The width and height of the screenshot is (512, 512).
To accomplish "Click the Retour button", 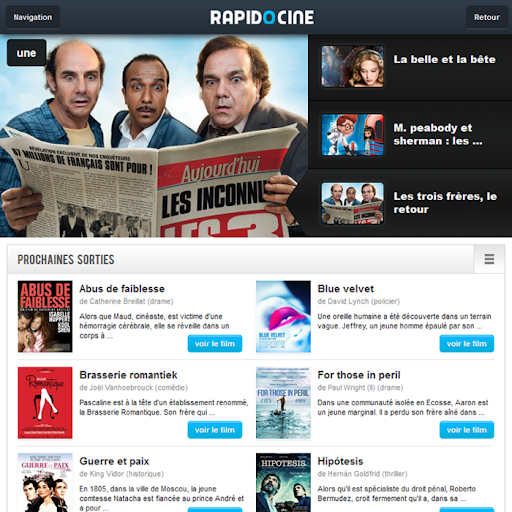I will [487, 17].
